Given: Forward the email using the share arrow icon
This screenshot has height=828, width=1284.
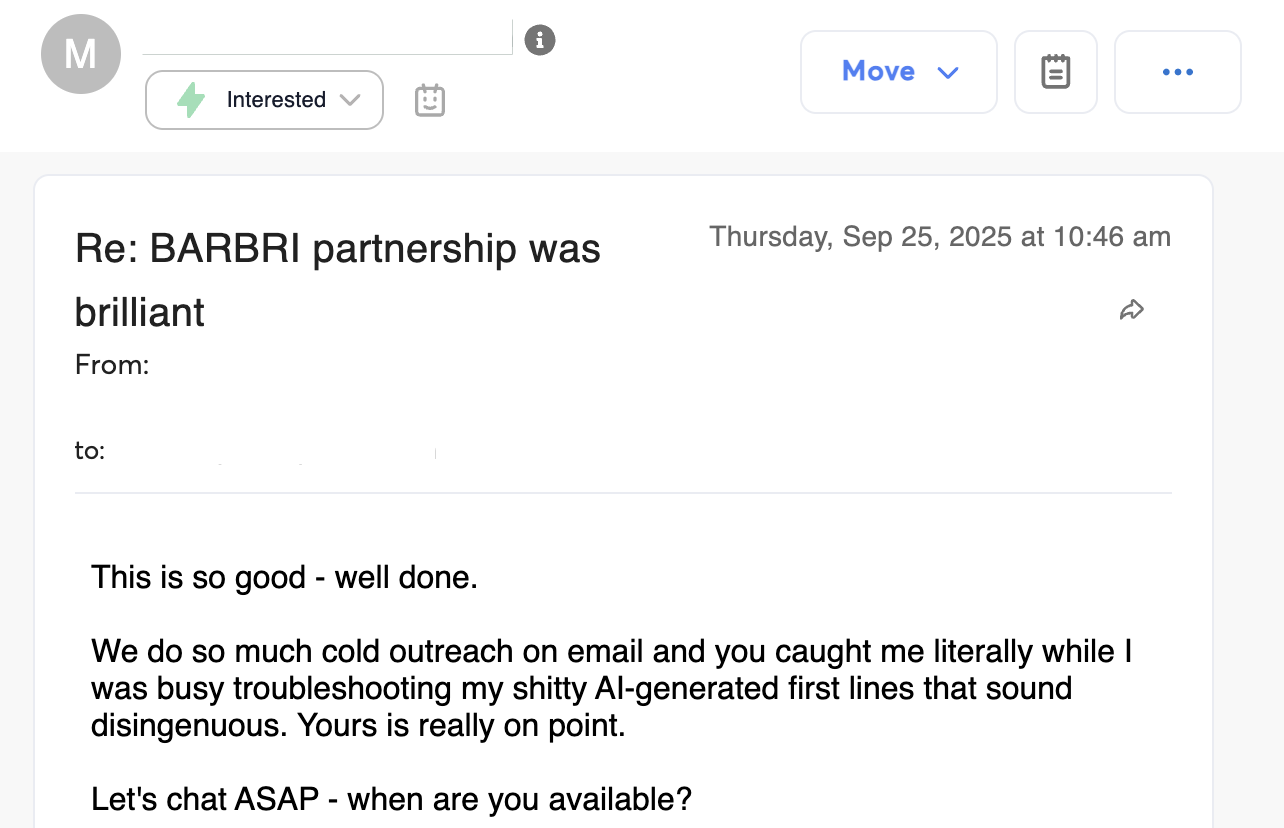Looking at the screenshot, I should tap(1132, 310).
